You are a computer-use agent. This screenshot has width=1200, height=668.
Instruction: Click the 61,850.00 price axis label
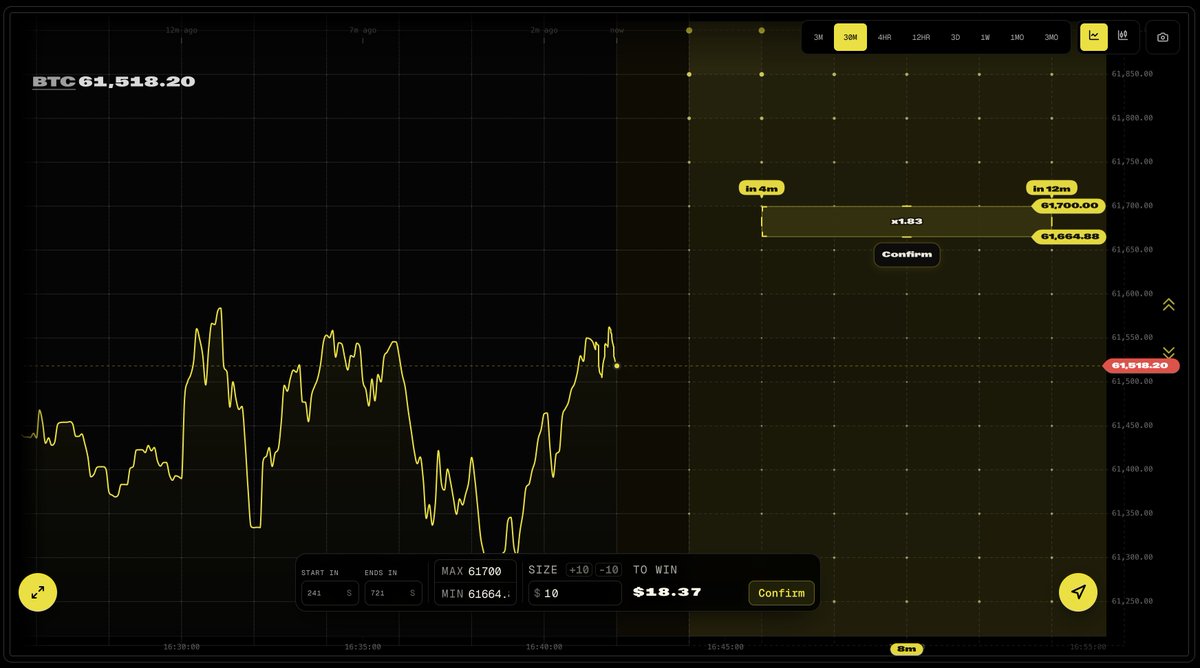tap(1132, 74)
